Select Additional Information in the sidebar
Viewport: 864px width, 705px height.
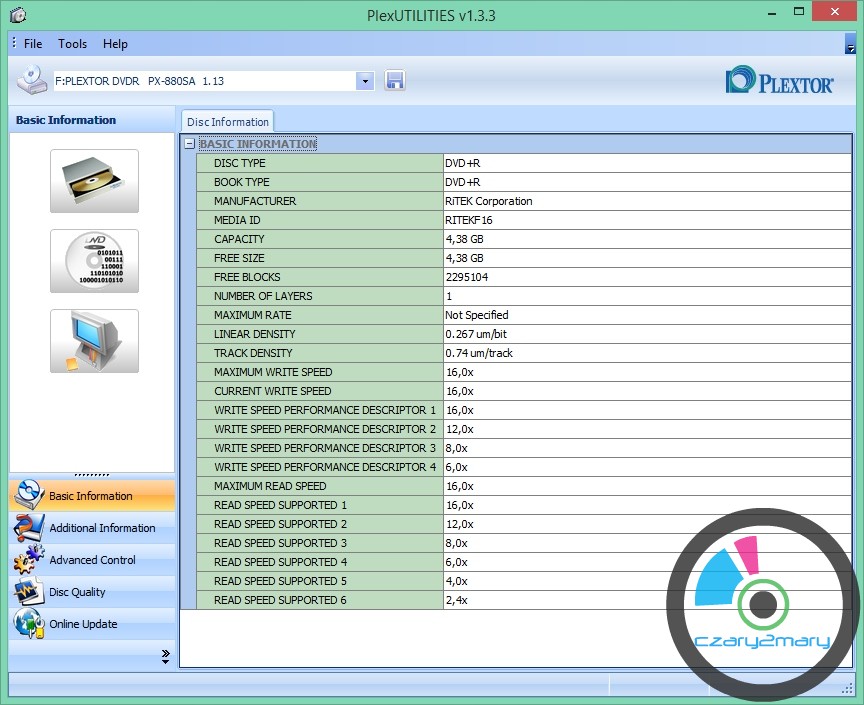point(102,528)
